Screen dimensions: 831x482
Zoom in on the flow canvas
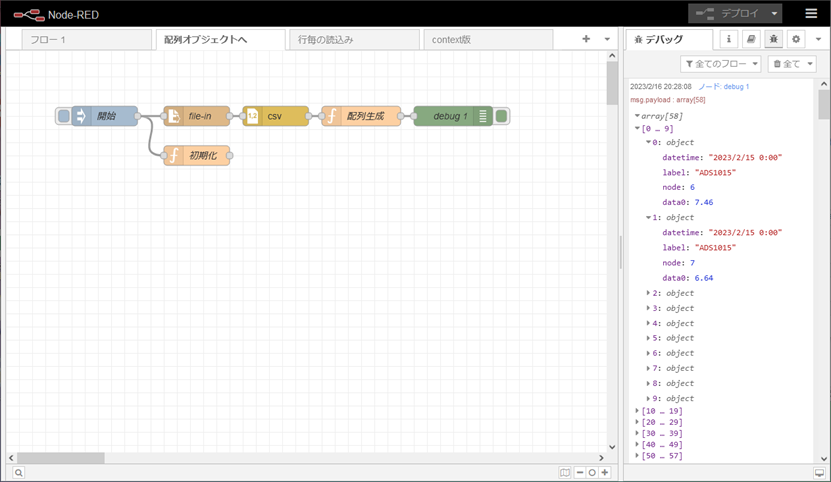(x=605, y=472)
